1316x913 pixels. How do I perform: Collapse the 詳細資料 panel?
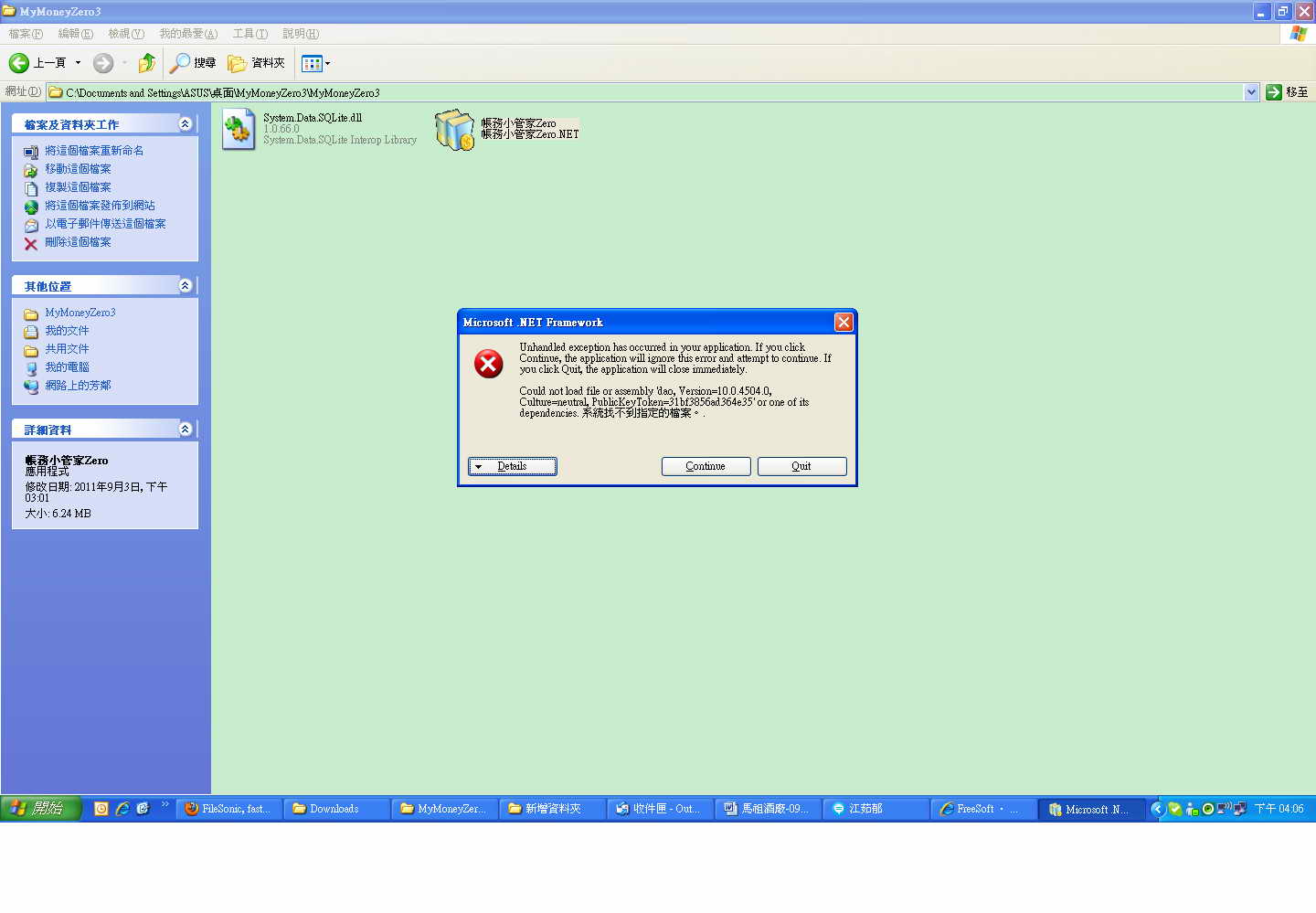pos(186,429)
